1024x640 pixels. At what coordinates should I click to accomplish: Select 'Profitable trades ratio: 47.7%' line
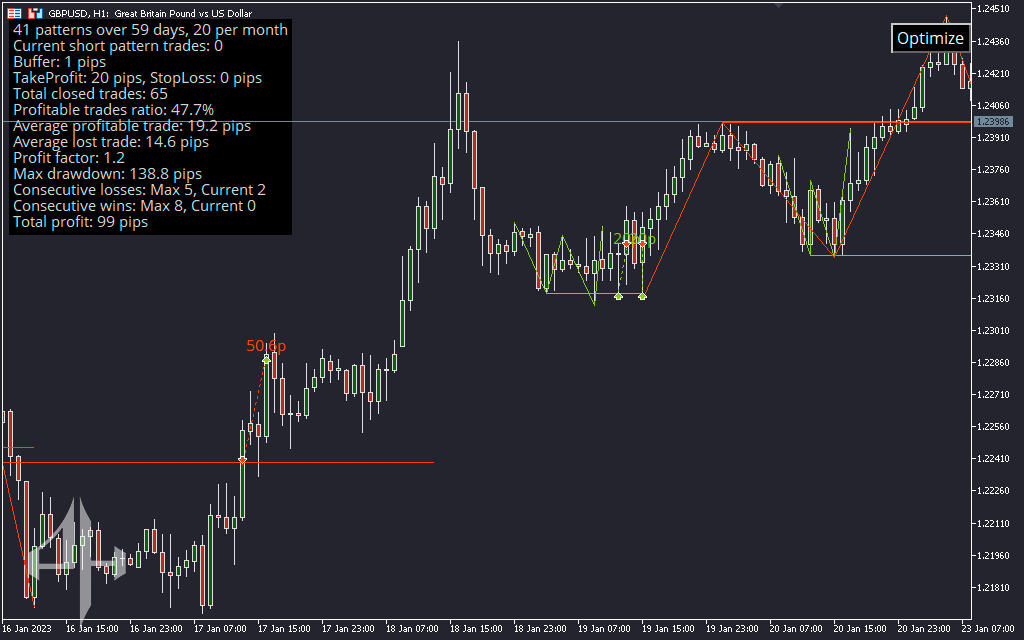click(x=114, y=110)
